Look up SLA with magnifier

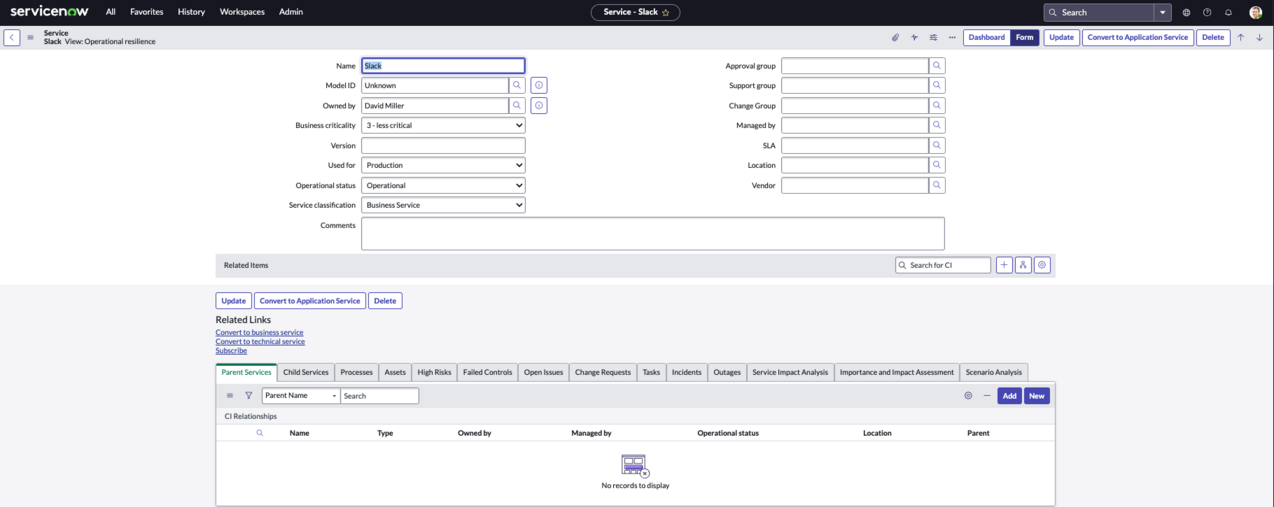tap(937, 145)
